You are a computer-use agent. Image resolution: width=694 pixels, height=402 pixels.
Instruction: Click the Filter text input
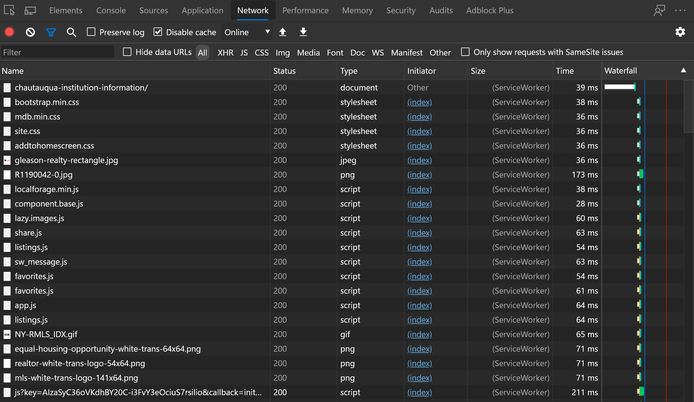click(x=58, y=52)
